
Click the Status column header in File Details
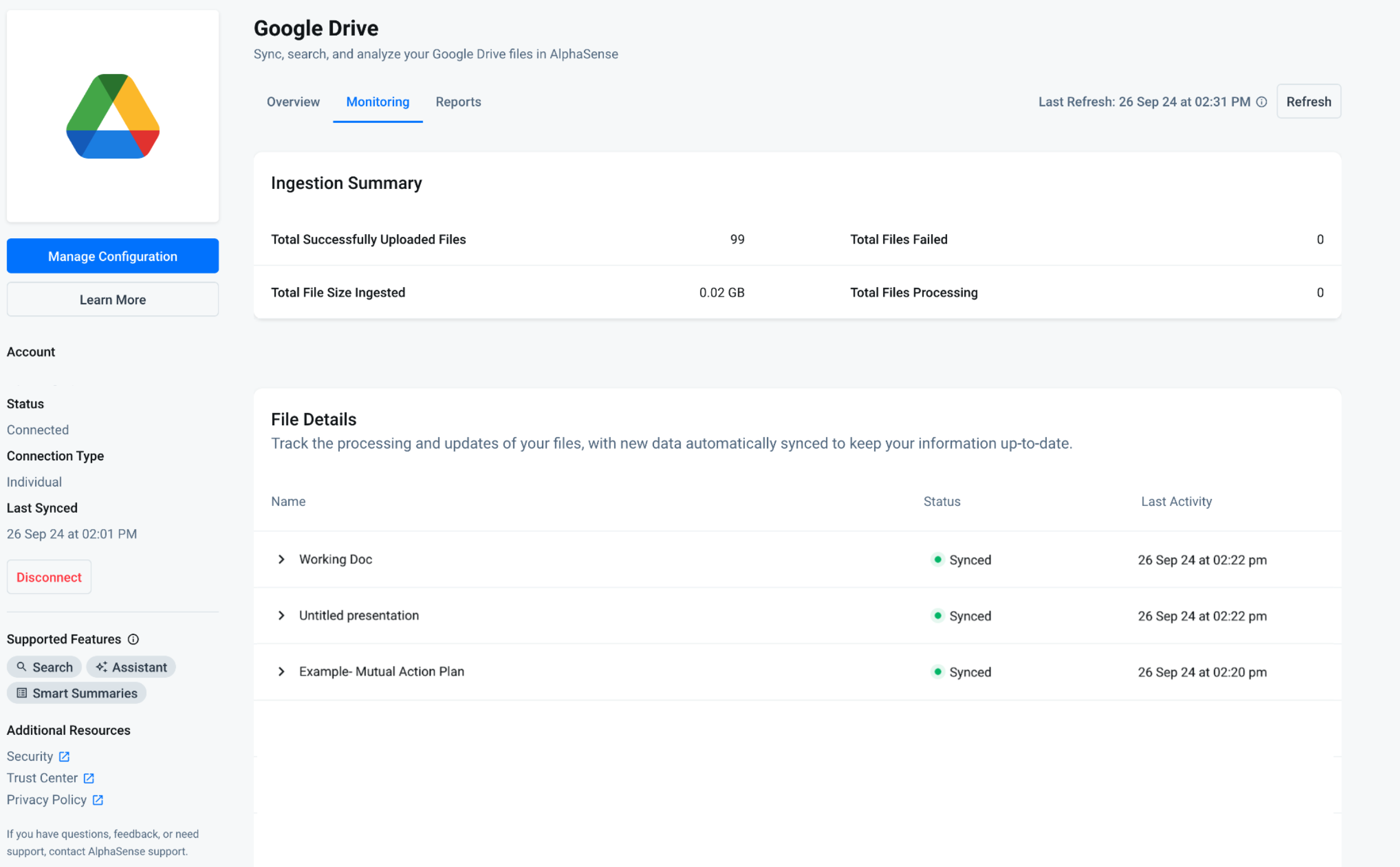(942, 501)
